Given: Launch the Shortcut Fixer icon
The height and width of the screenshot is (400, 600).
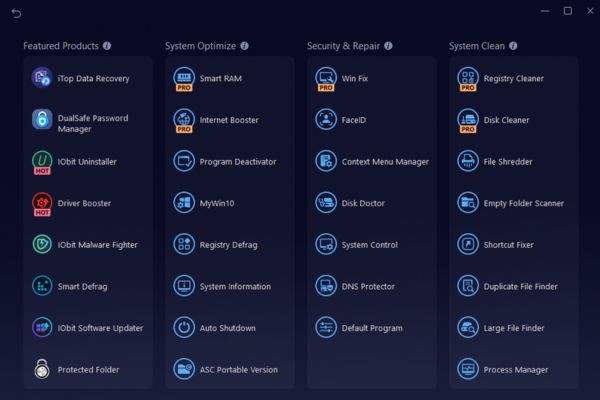Looking at the screenshot, I should coord(468,244).
